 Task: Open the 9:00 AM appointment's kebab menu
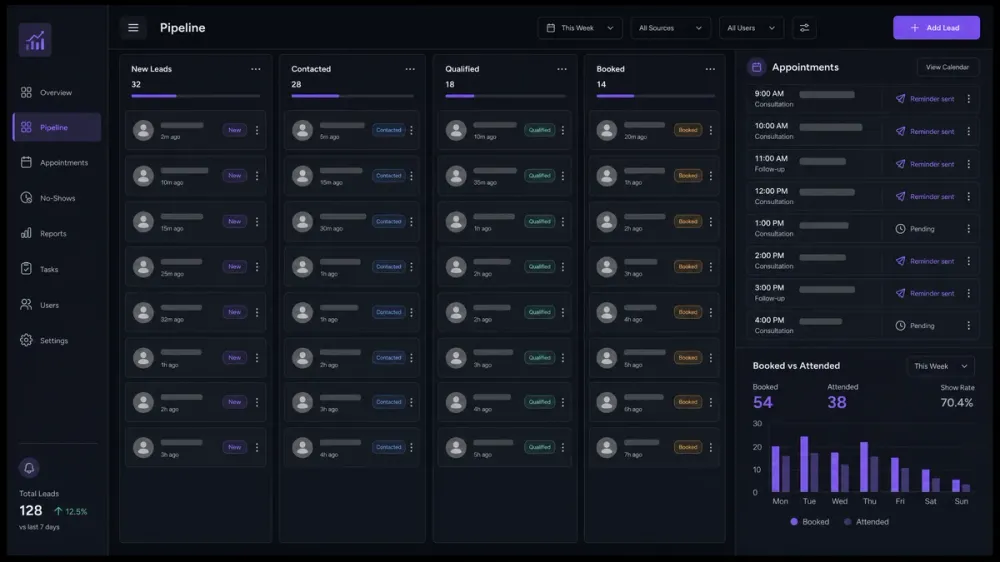tap(969, 99)
